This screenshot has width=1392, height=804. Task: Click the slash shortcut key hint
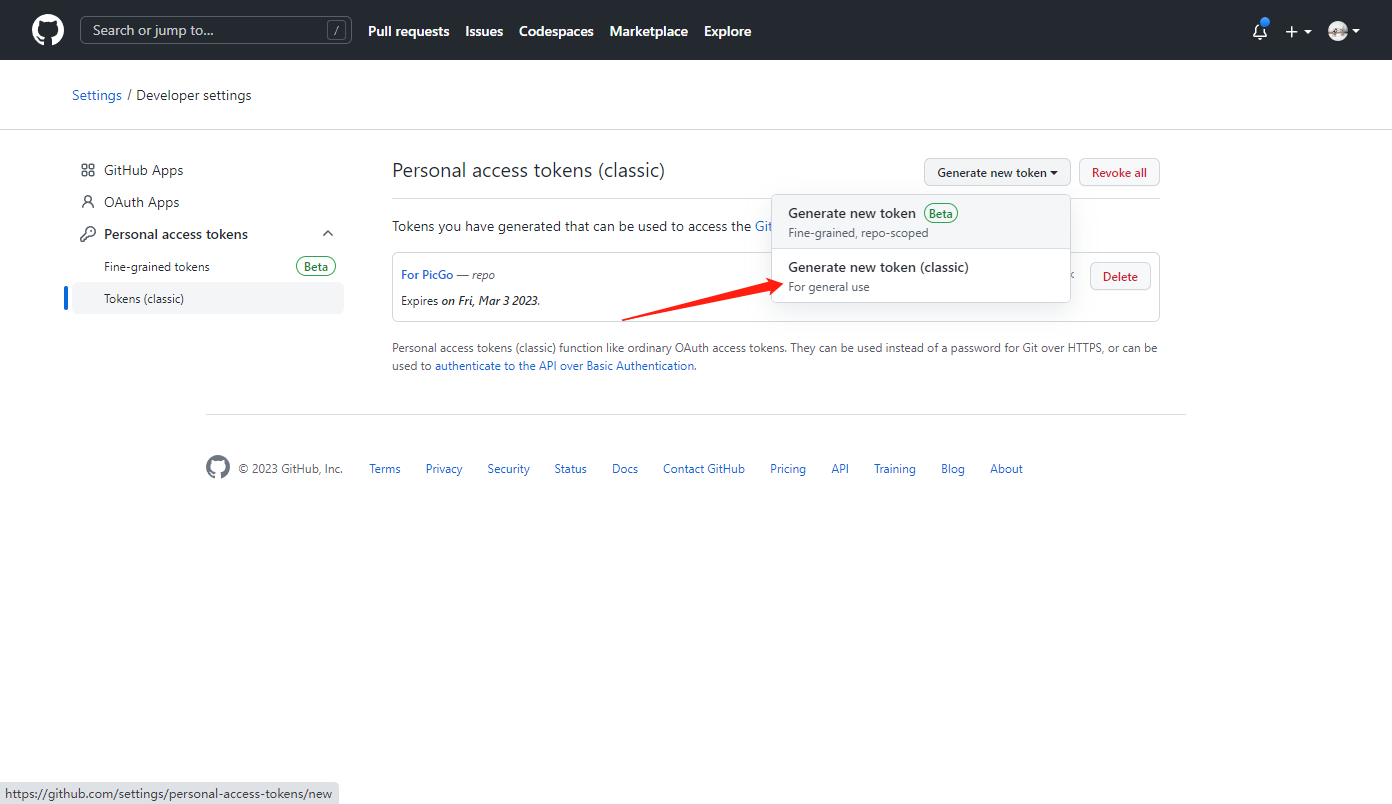(337, 30)
